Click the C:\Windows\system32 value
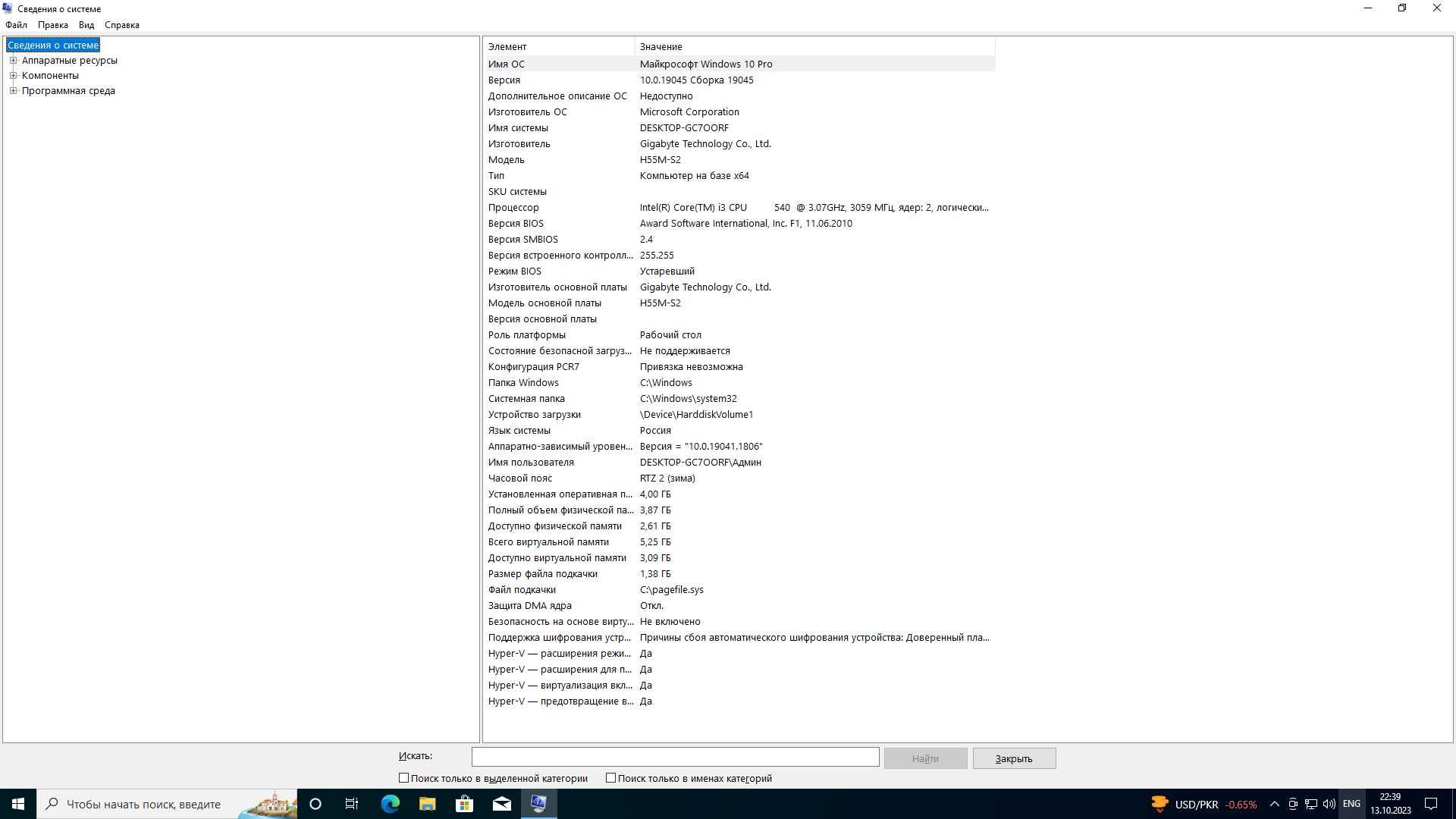Viewport: 1456px width, 819px height. pos(688,399)
